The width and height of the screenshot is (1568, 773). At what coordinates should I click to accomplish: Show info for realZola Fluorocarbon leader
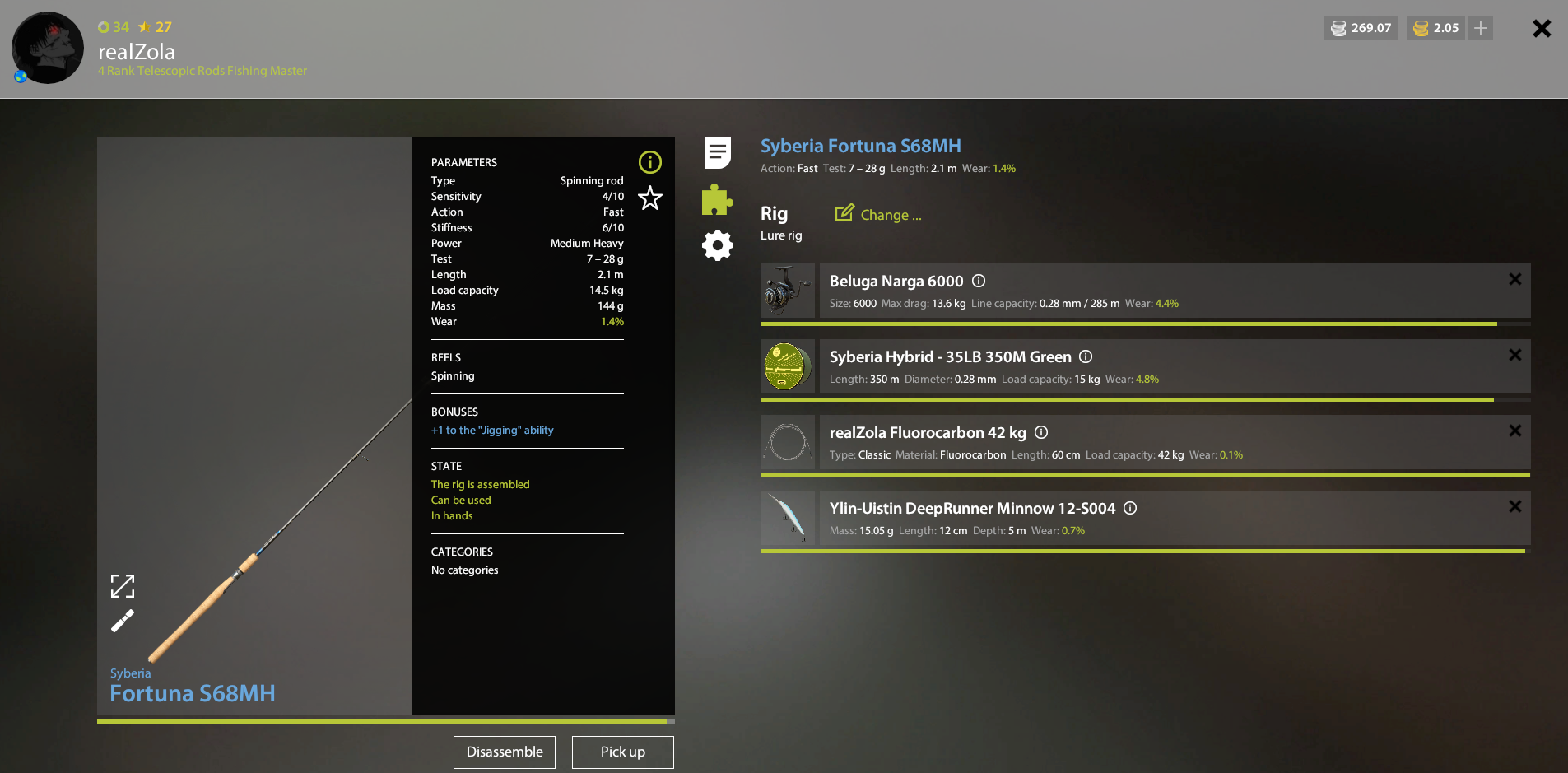pyautogui.click(x=1041, y=432)
